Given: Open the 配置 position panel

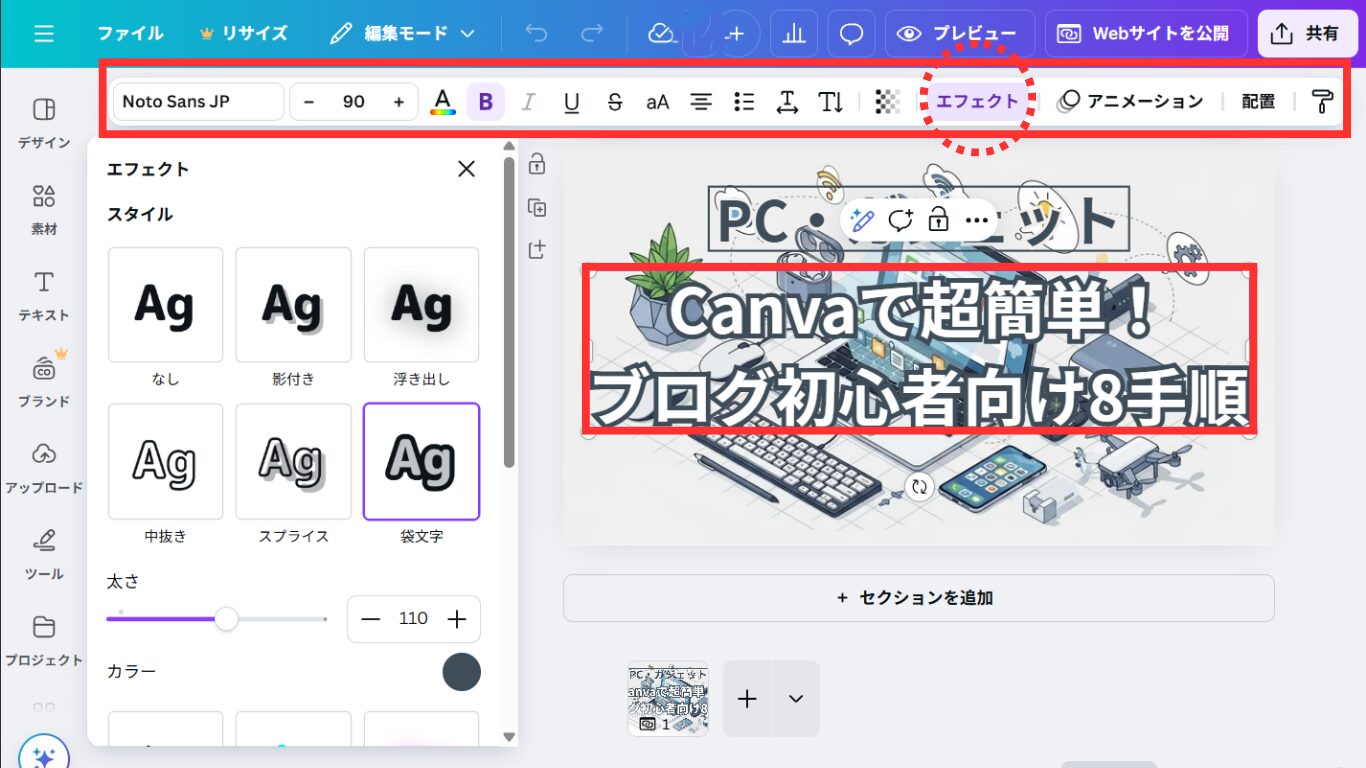Looking at the screenshot, I should [1258, 101].
